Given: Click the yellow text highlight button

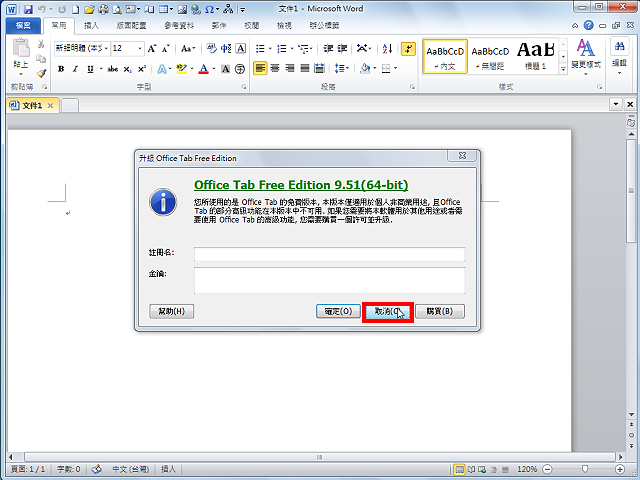Looking at the screenshot, I should coord(182,69).
